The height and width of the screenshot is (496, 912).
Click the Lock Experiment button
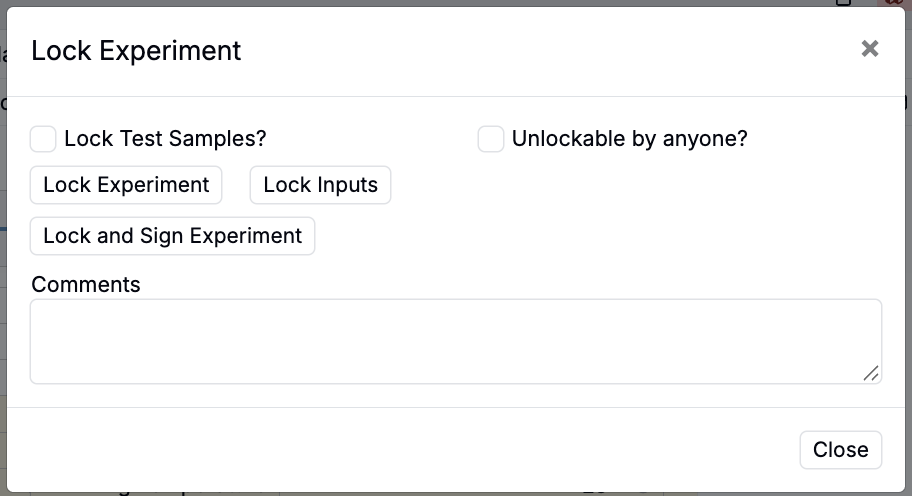[126, 185]
